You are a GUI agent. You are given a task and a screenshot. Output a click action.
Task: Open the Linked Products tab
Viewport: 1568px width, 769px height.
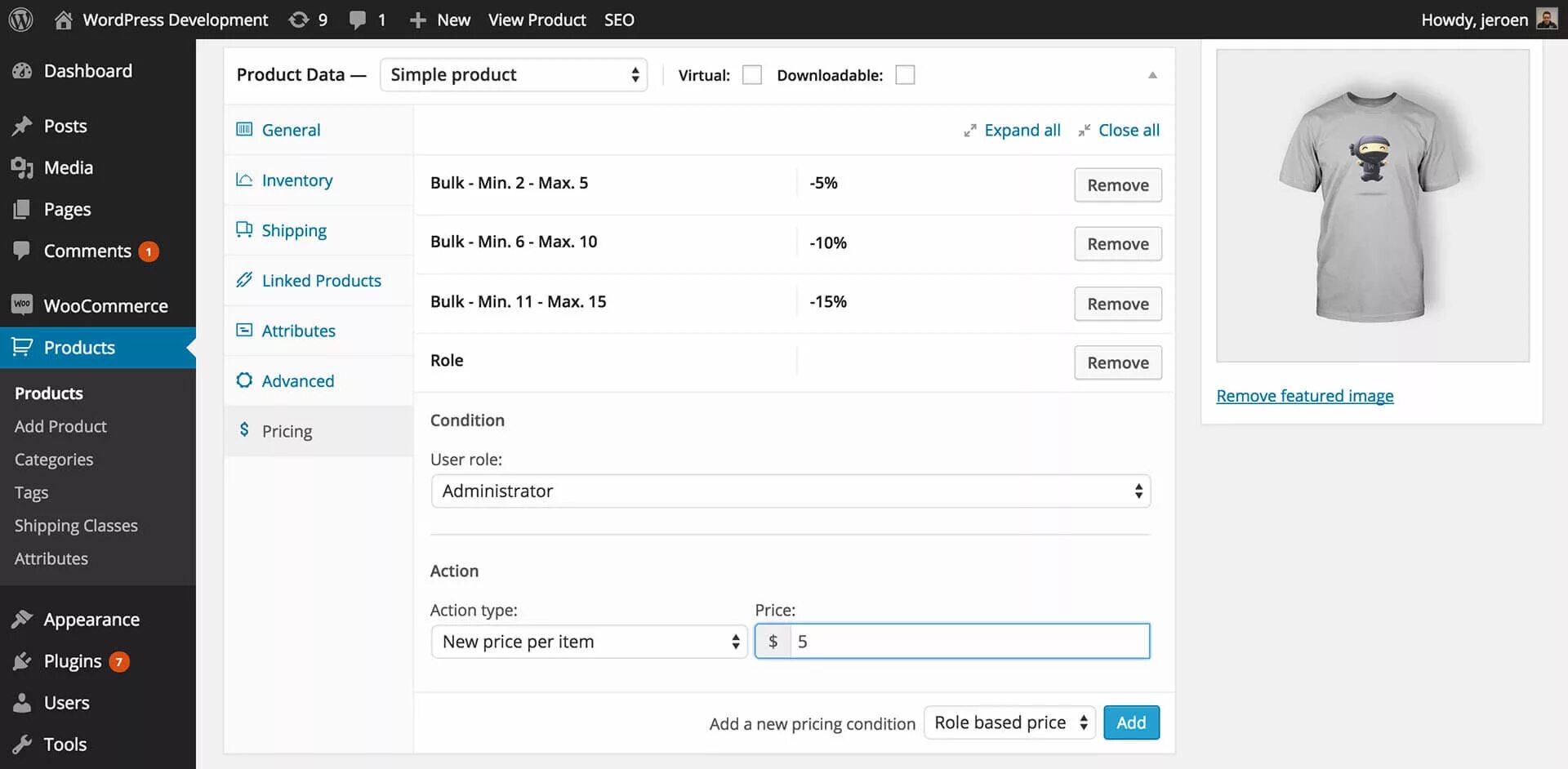coord(321,281)
